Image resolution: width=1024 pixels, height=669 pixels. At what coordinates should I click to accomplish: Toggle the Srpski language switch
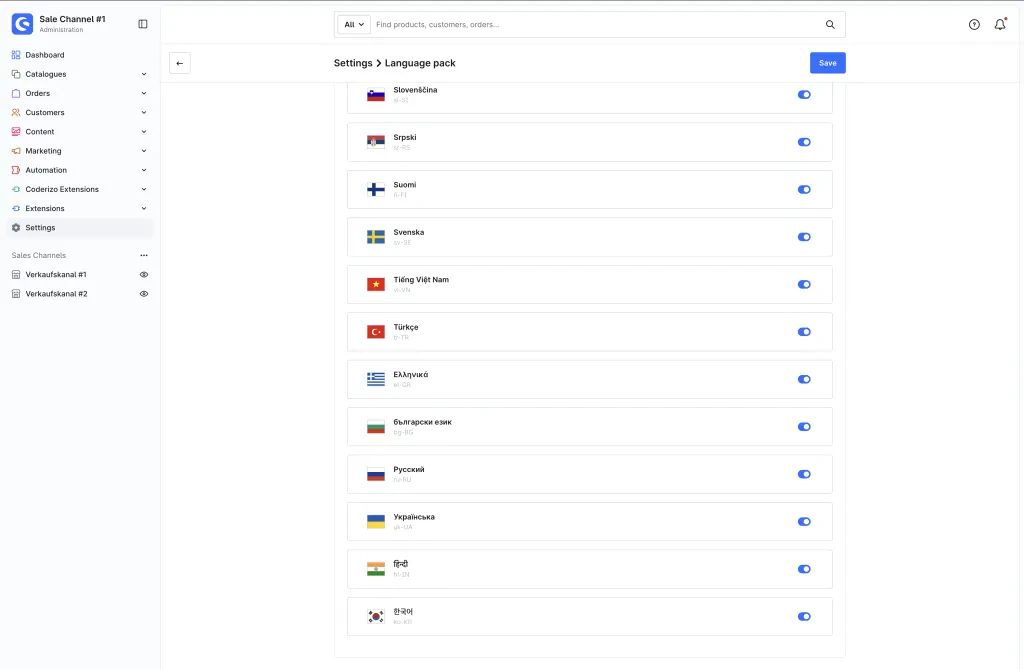click(x=804, y=142)
